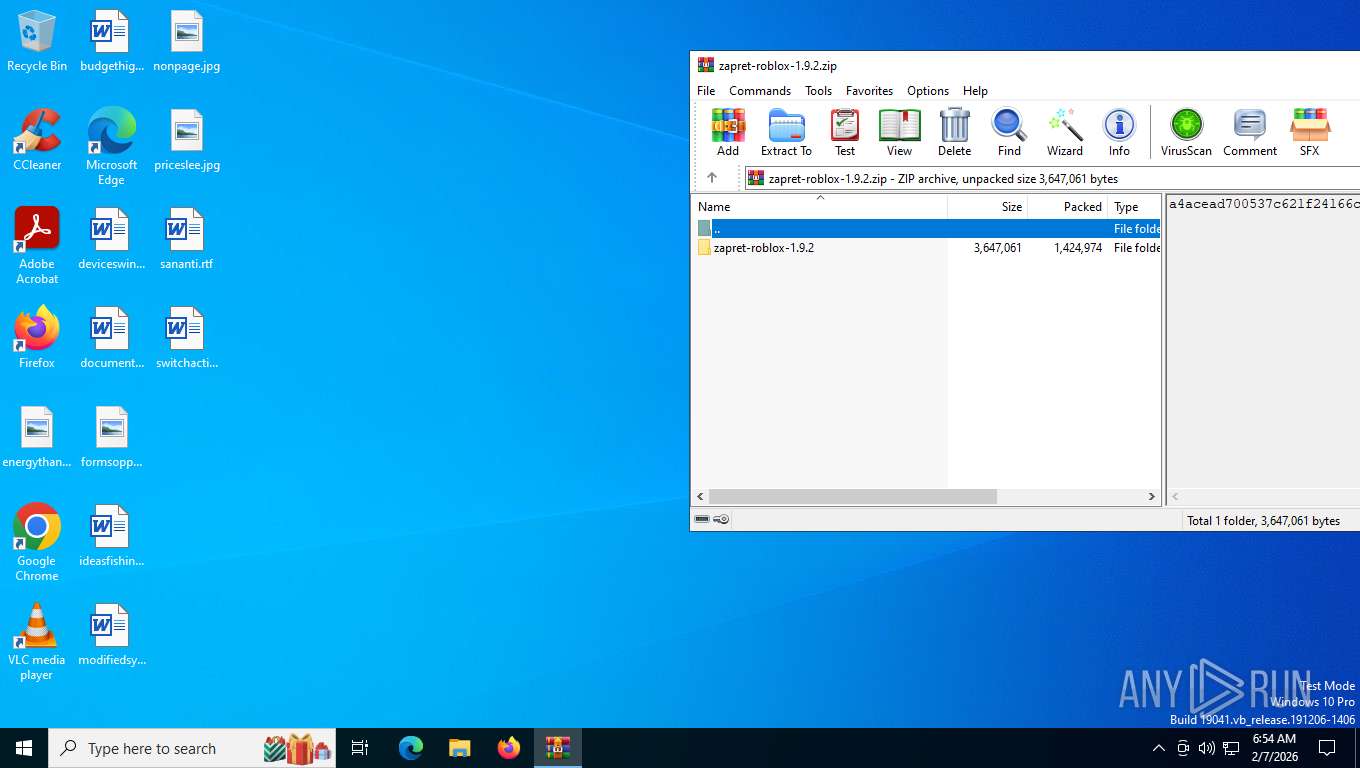Click the taskbar search box
The height and width of the screenshot is (768, 1360).
(x=192, y=748)
